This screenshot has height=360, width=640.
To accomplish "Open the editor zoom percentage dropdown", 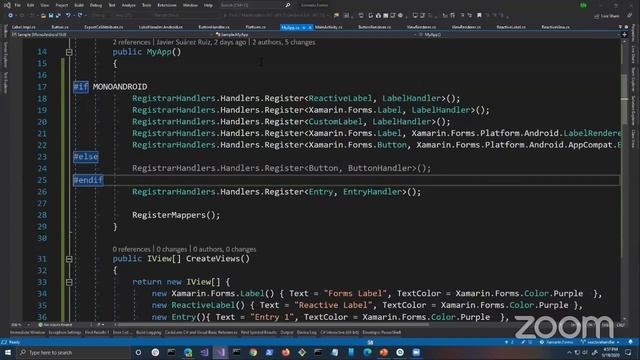I will coord(20,325).
